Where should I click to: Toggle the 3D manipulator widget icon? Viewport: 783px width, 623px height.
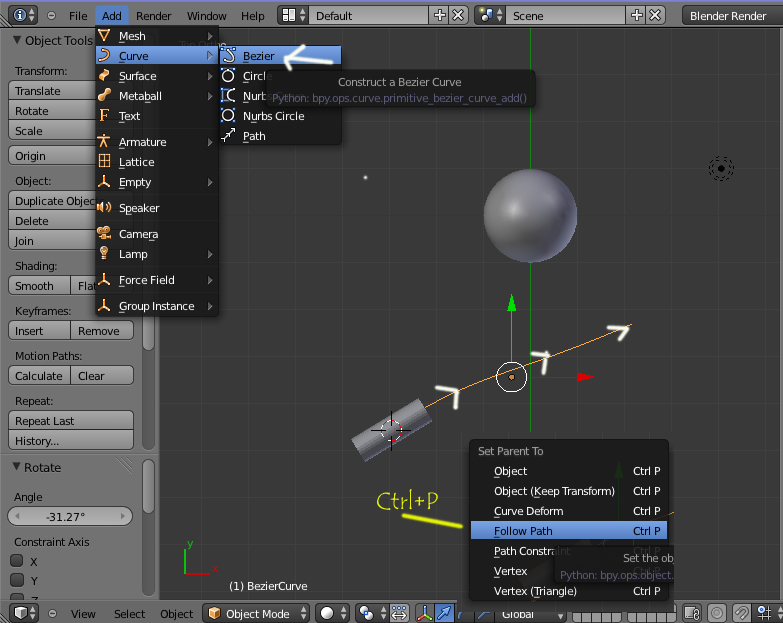point(424,613)
